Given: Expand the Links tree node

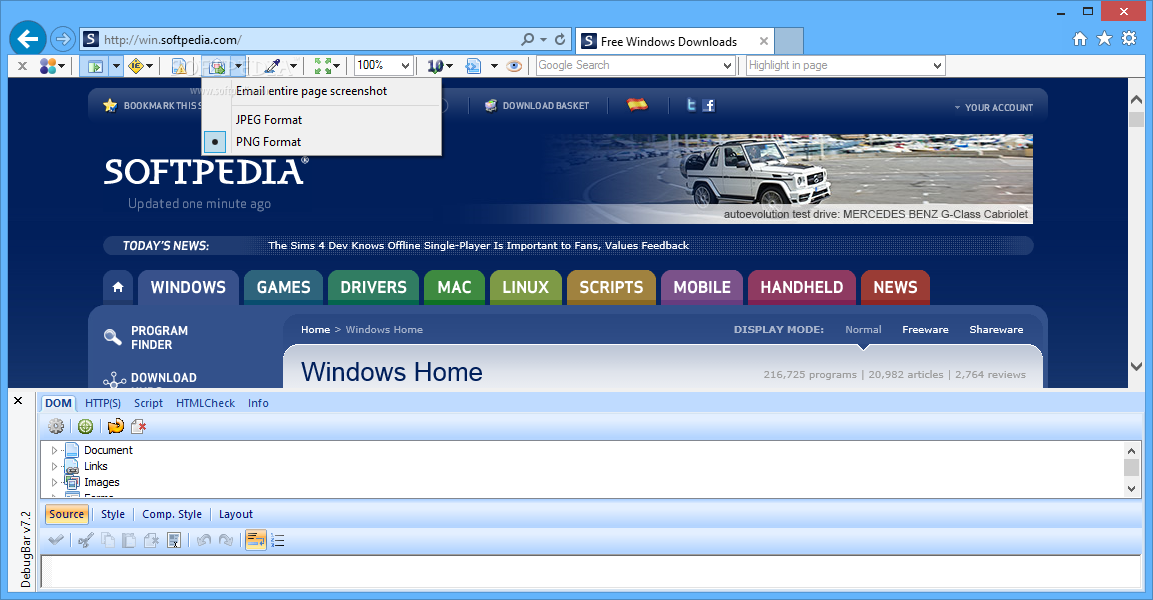Looking at the screenshot, I should click(x=54, y=466).
